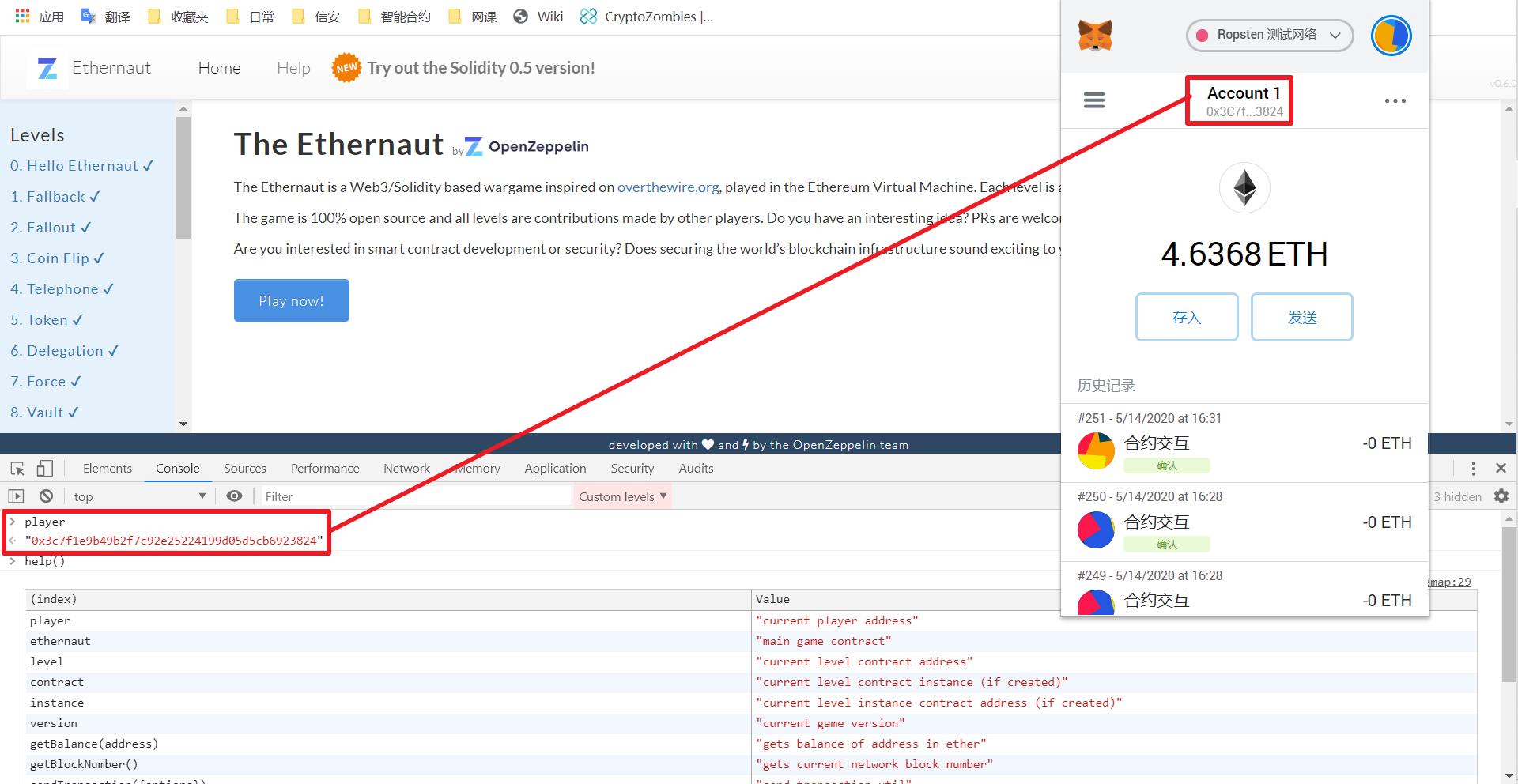Open console settings gear
The height and width of the screenshot is (784, 1518).
point(1501,496)
